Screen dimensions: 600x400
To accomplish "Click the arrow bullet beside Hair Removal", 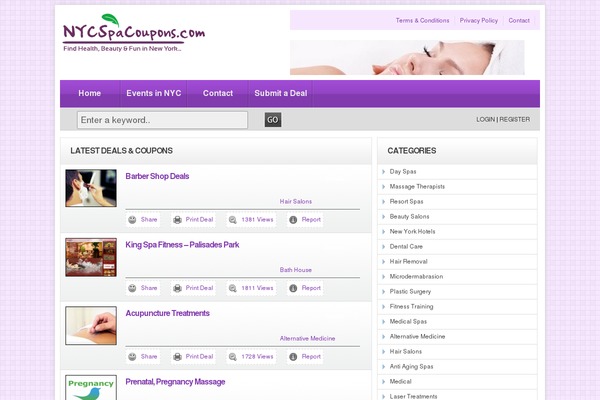I will (x=383, y=261).
